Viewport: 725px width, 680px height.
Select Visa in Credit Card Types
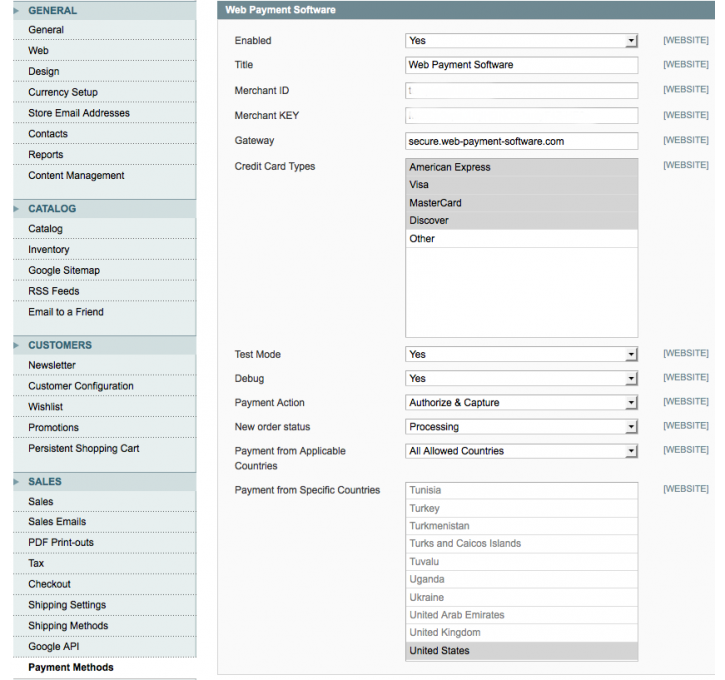tap(522, 185)
